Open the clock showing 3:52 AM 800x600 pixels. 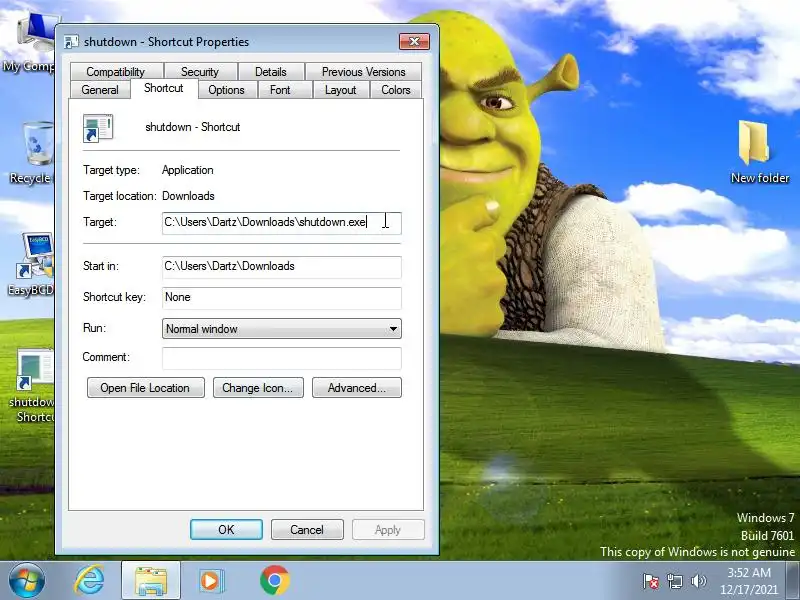[x=749, y=581]
